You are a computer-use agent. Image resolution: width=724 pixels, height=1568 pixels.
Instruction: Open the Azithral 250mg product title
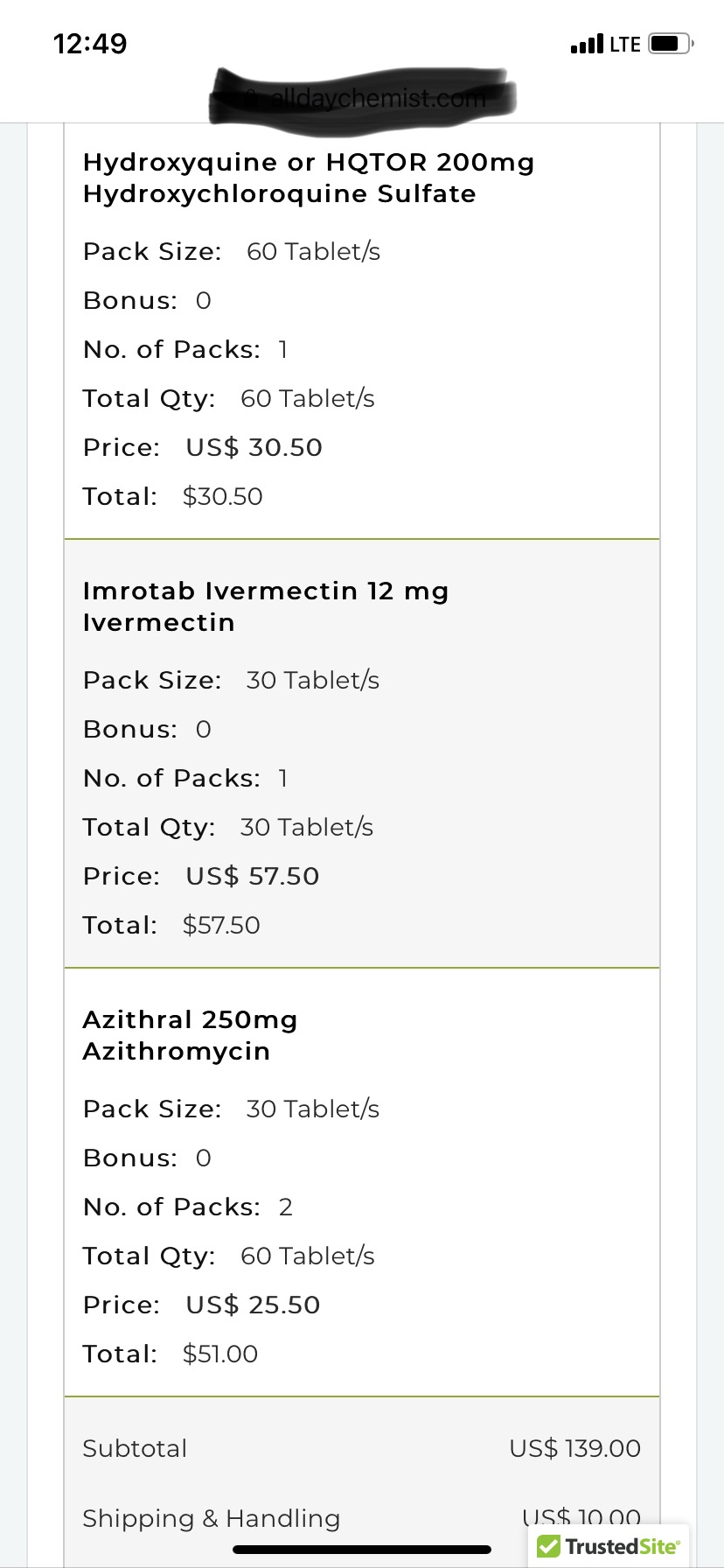190,1020
